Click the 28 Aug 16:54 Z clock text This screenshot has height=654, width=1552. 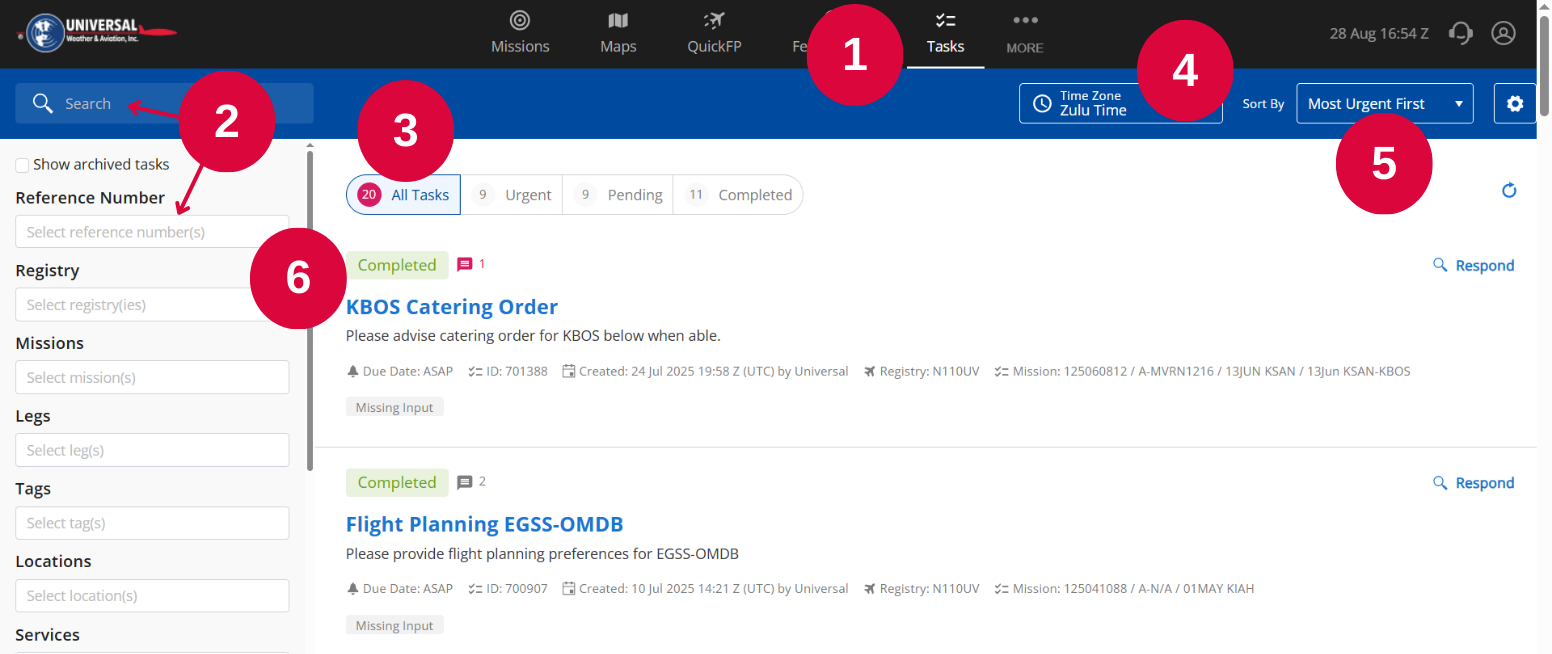1379,33
